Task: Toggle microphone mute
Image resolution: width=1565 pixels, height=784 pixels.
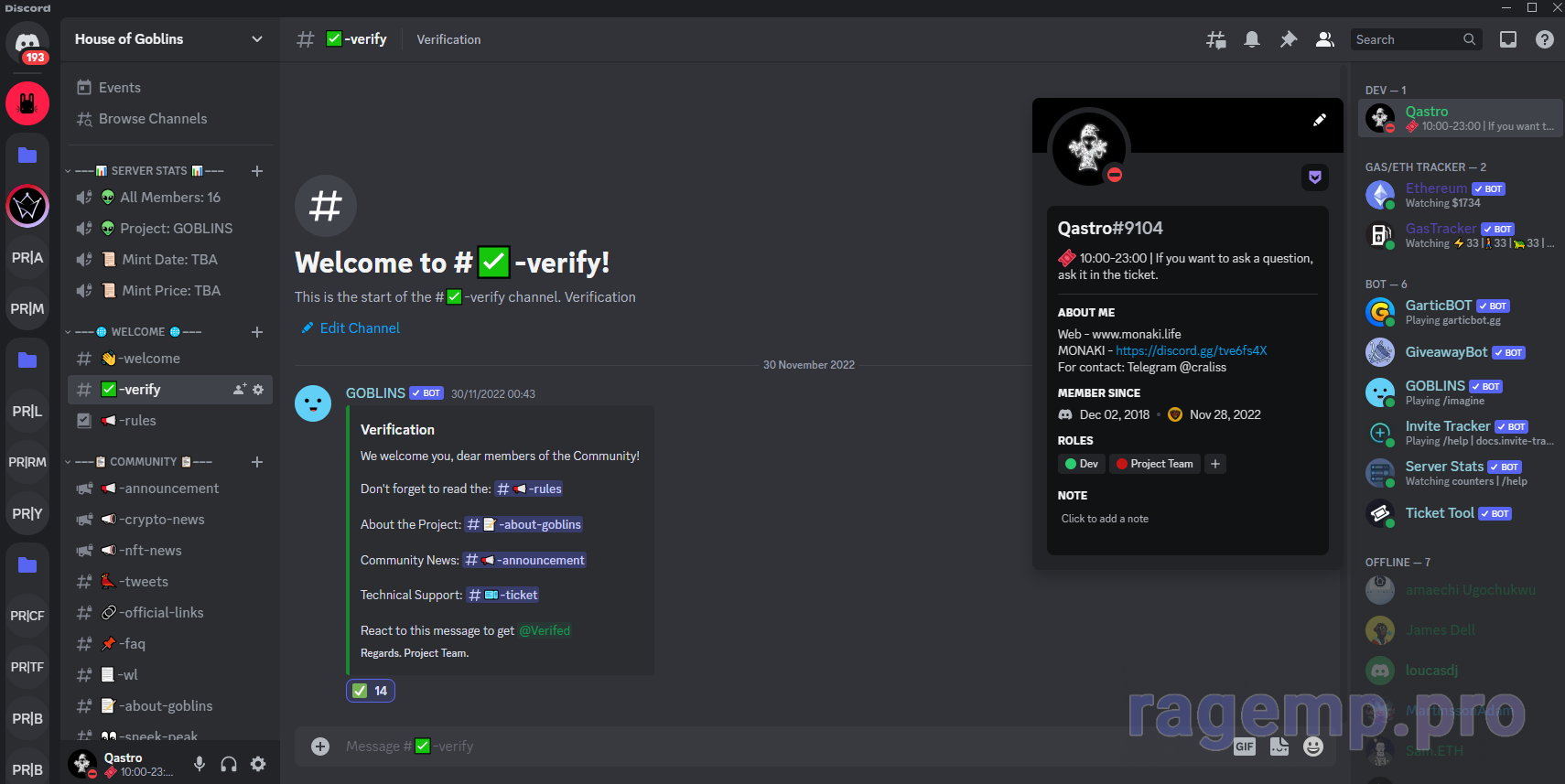Action: (x=200, y=764)
